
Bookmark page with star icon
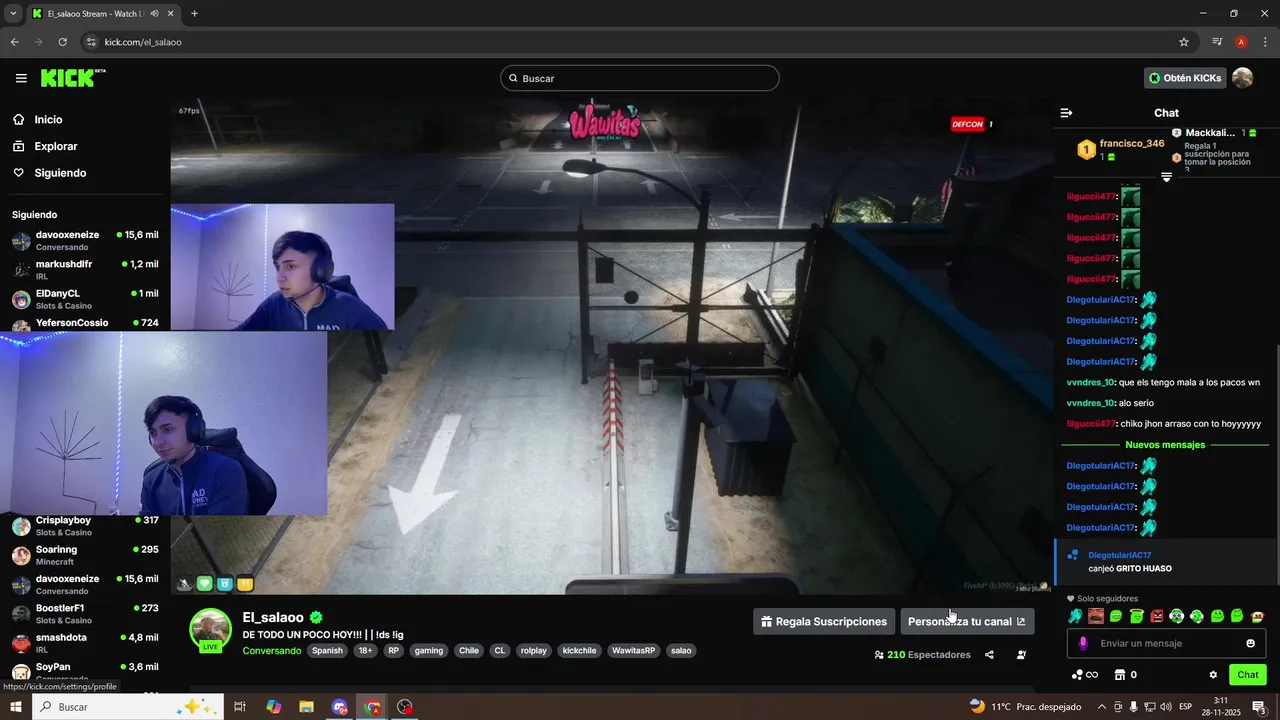coord(1184,42)
